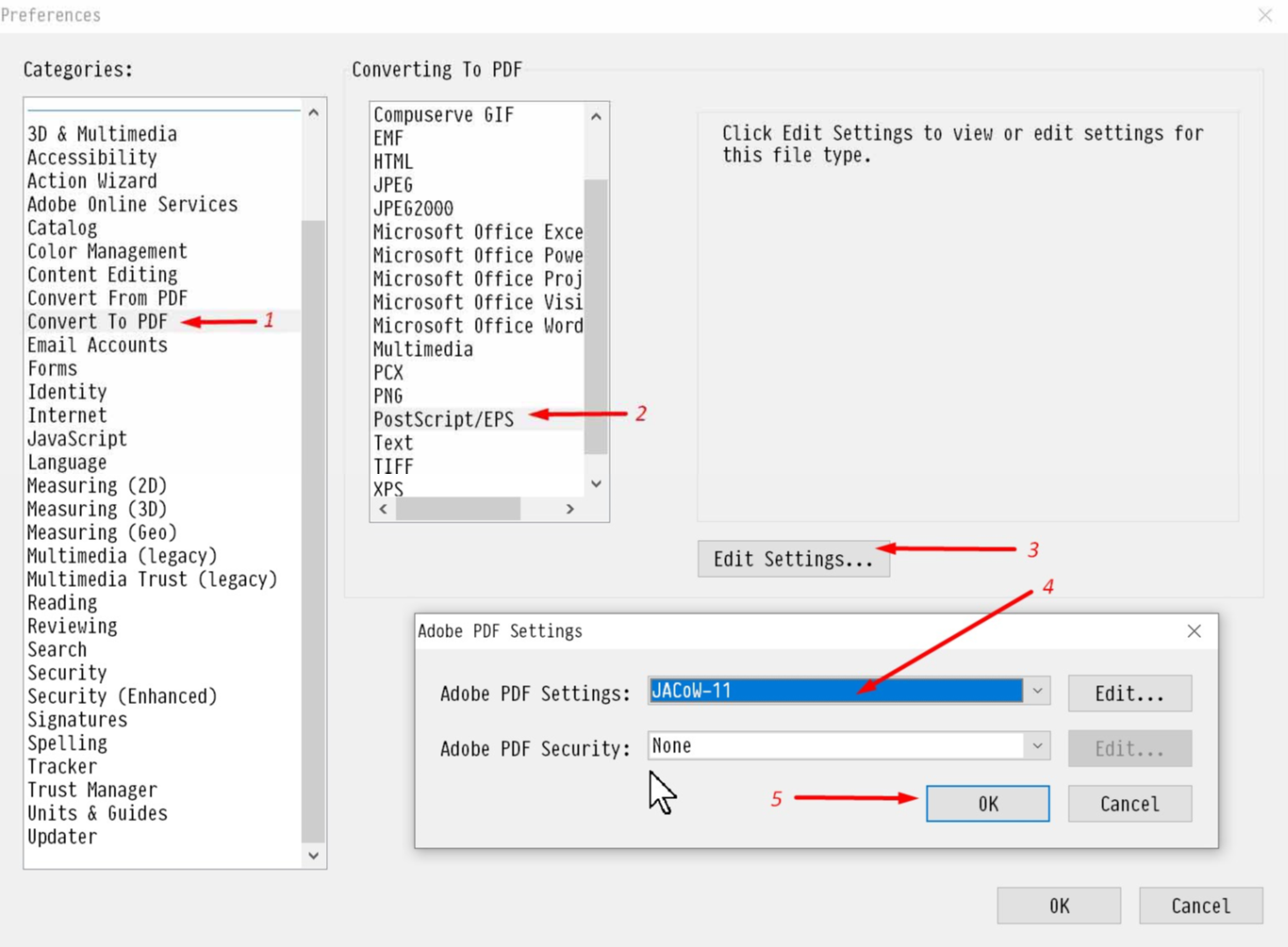Select the Security (Enhanced) category
This screenshot has width=1288, height=947.
coord(122,696)
